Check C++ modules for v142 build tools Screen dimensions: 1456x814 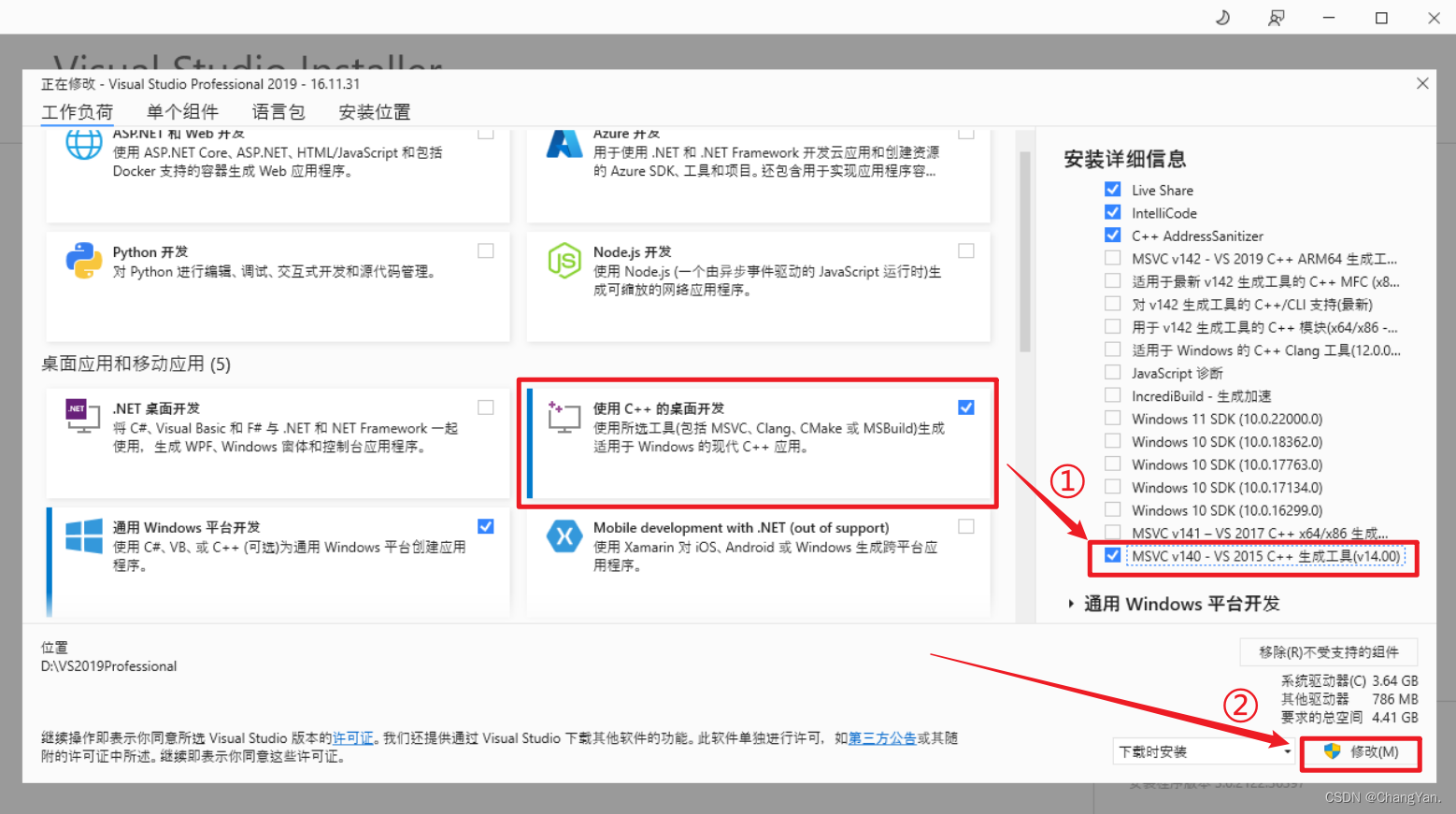[1112, 326]
